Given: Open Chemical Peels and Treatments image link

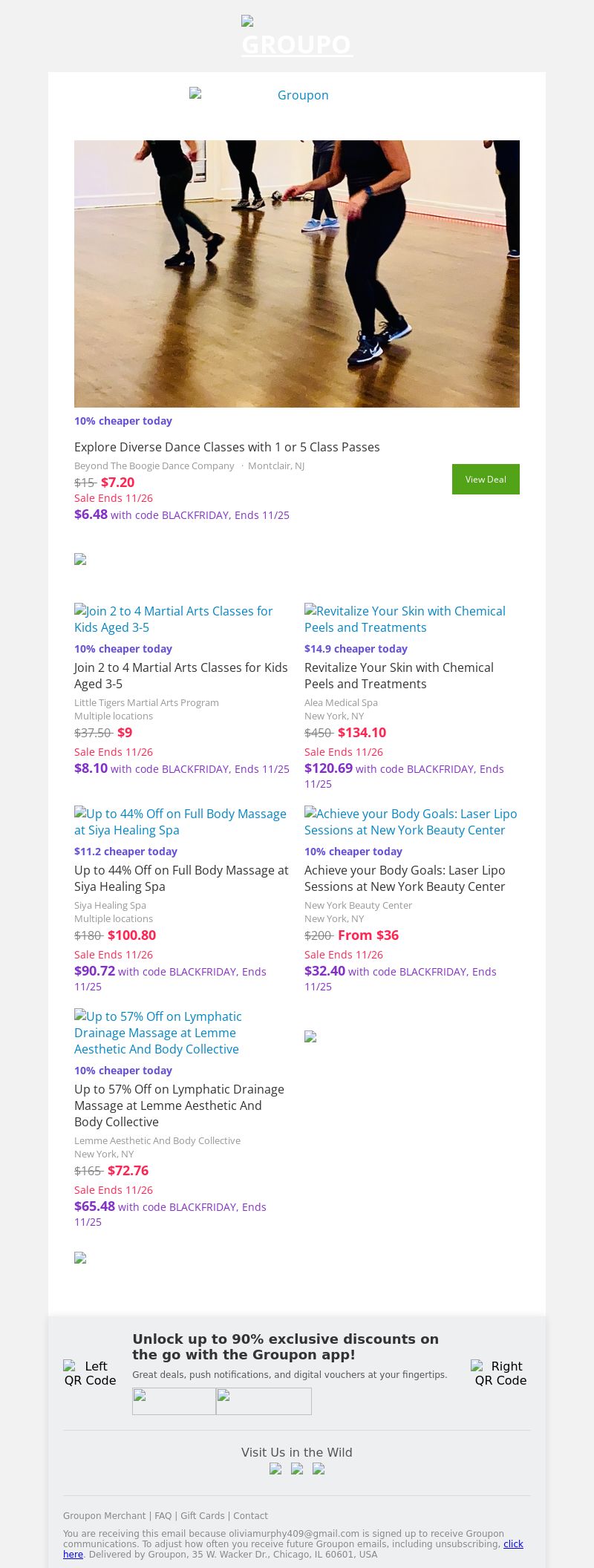Looking at the screenshot, I should 405,618.
